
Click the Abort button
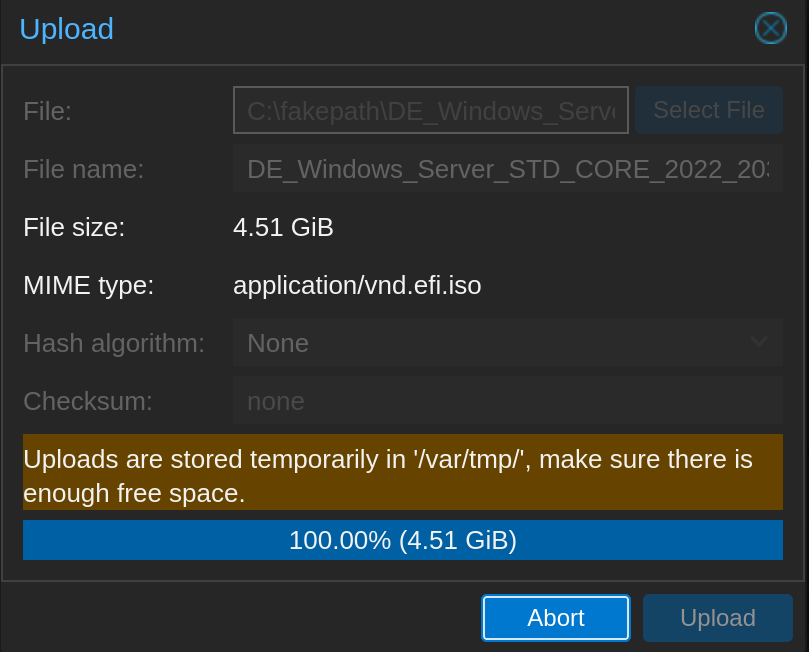click(x=556, y=618)
